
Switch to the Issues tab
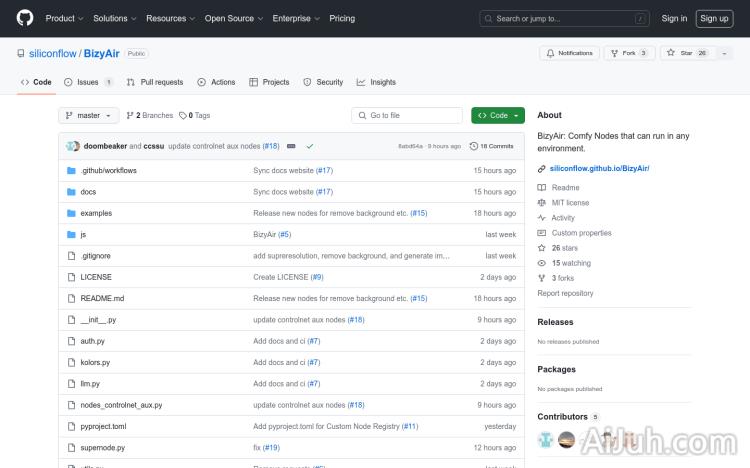pyautogui.click(x=88, y=82)
